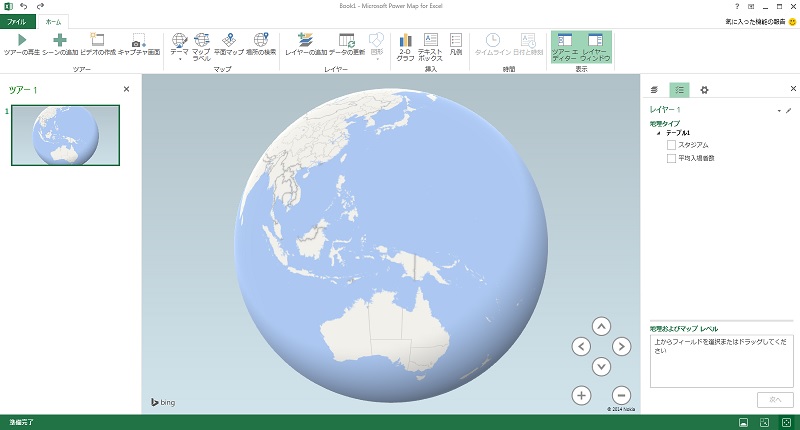Viewport: 800px width, 430px height.
Task: Toggle マップ ラベル map labels
Action: point(201,47)
